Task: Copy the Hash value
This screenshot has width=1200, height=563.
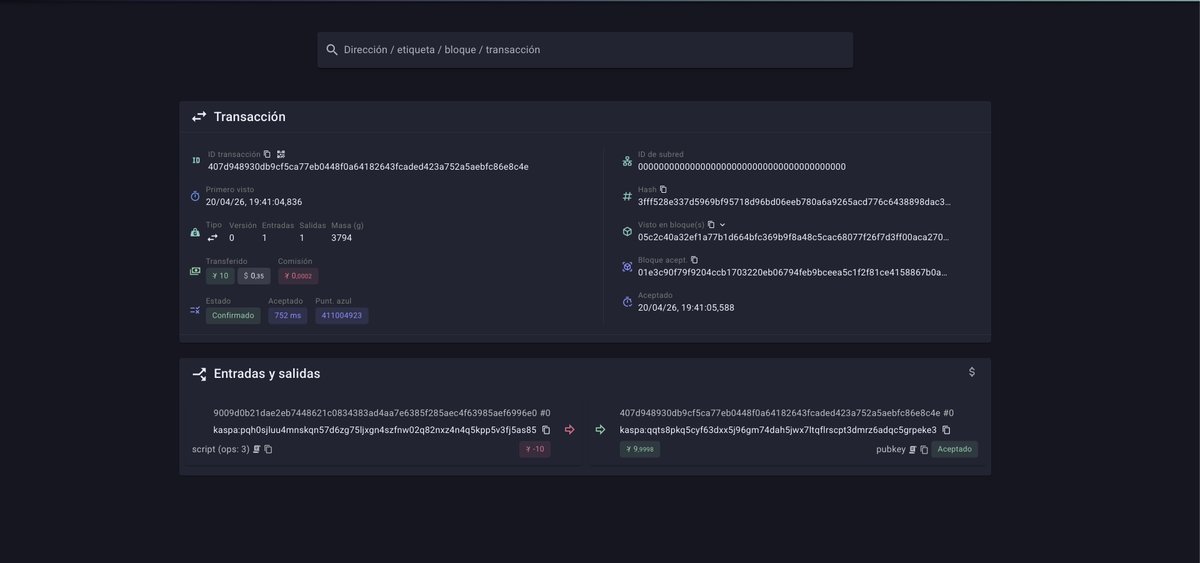Action: 663,189
